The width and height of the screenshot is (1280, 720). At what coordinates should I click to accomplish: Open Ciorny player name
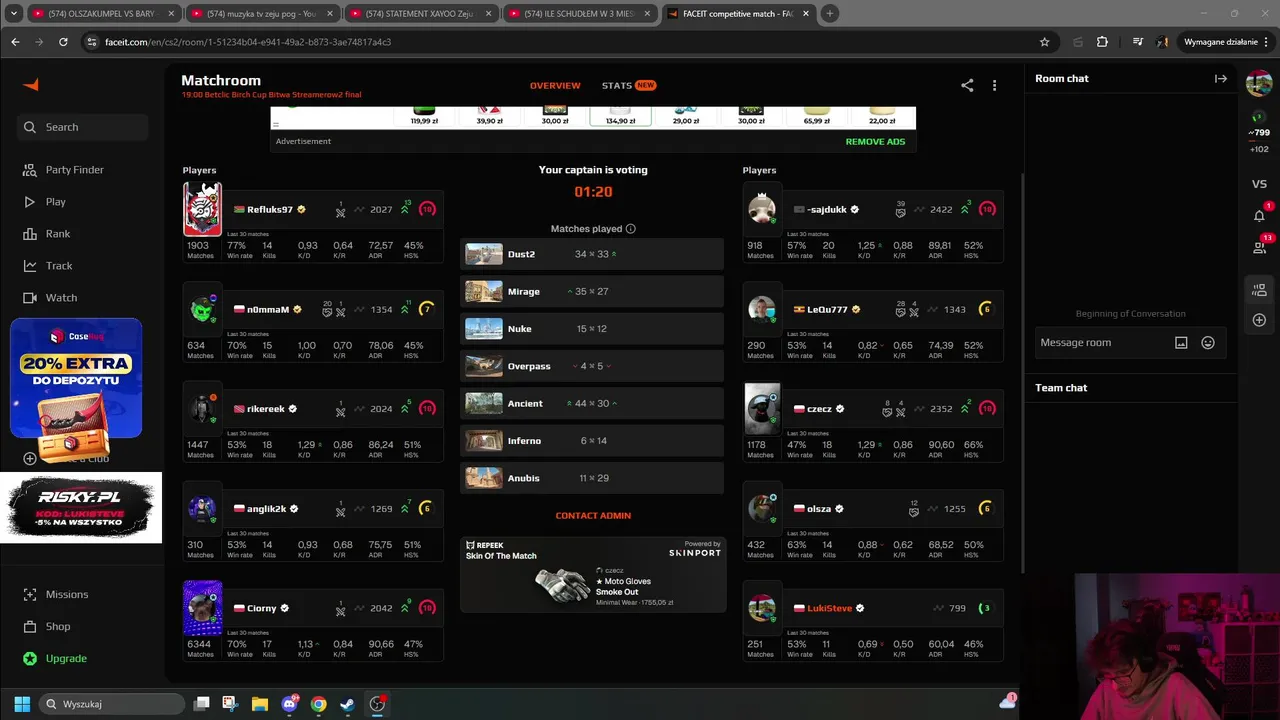pyautogui.click(x=262, y=609)
